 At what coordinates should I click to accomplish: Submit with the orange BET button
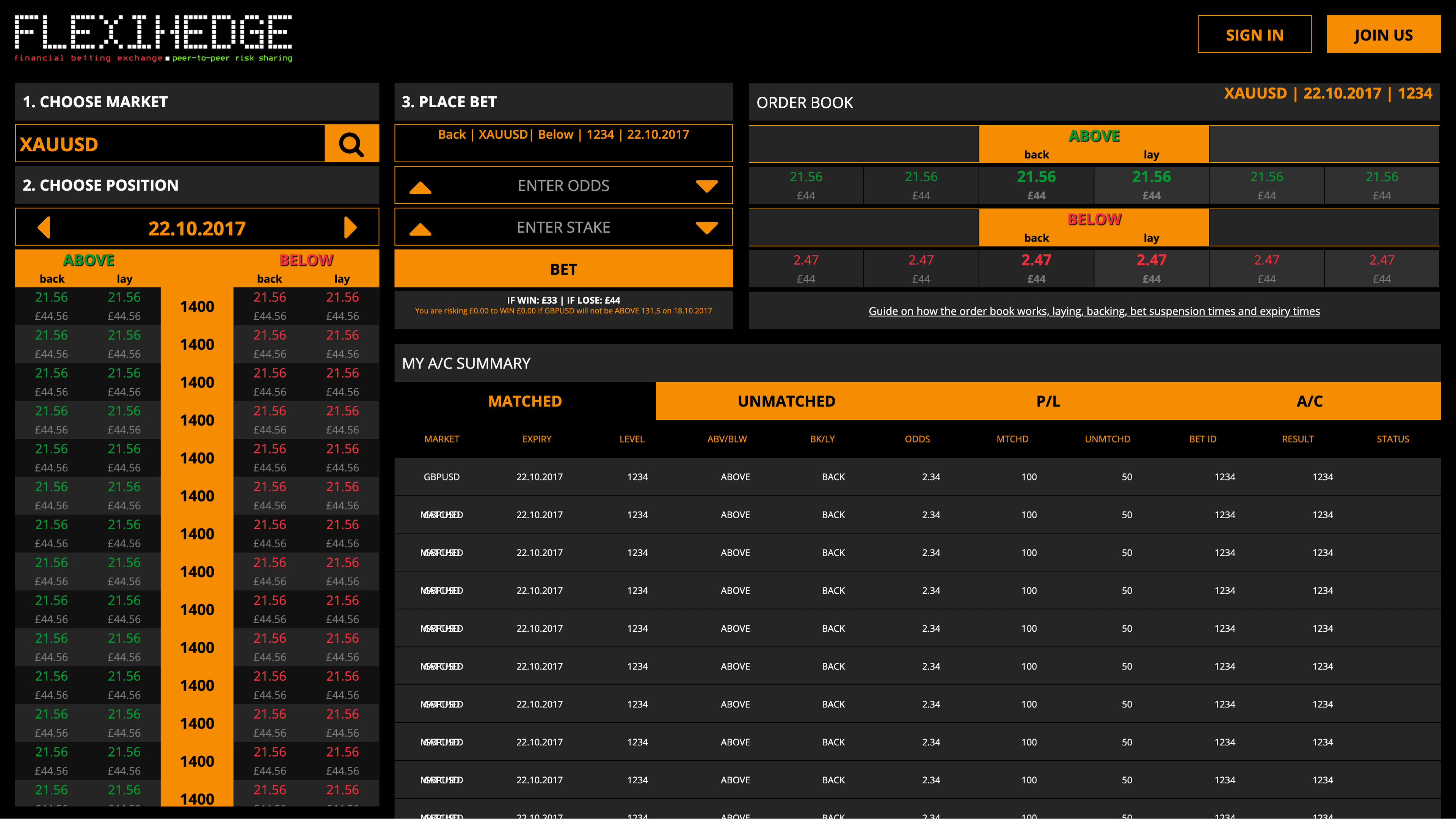(563, 269)
